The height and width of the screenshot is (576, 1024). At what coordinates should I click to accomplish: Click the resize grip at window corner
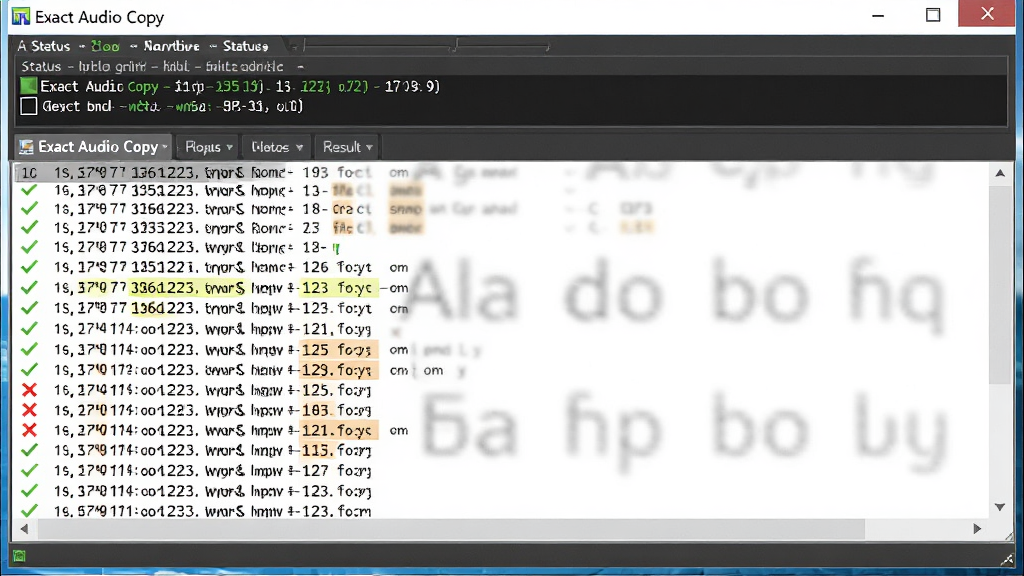1008,558
